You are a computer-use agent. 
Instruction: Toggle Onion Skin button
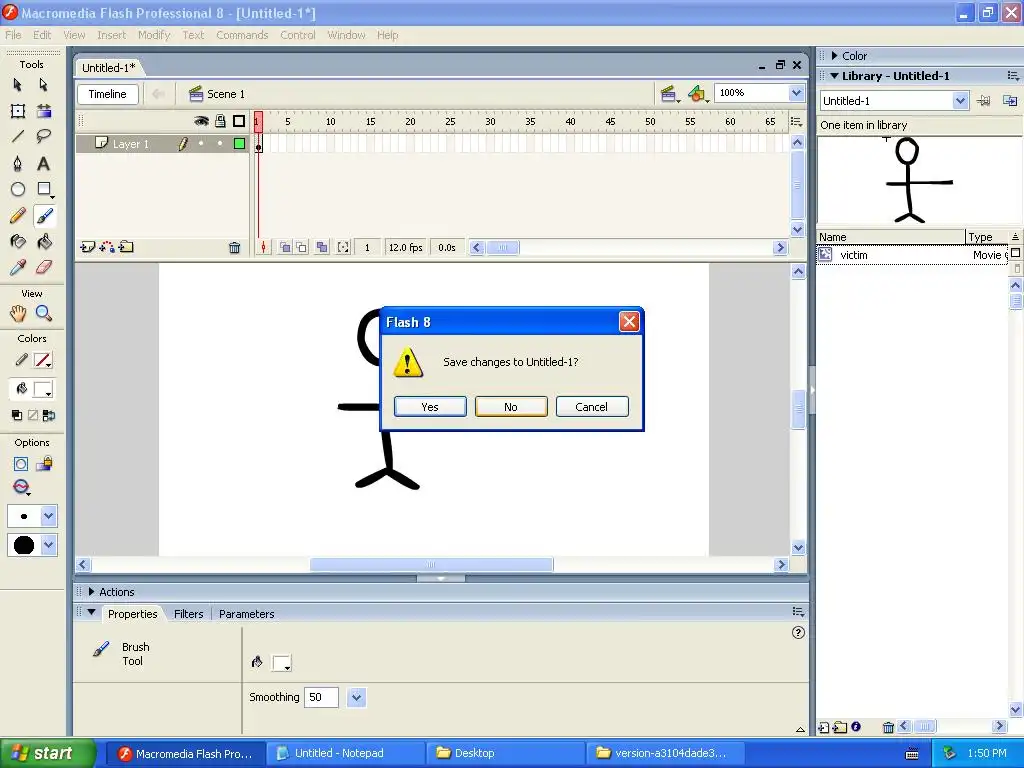point(285,248)
